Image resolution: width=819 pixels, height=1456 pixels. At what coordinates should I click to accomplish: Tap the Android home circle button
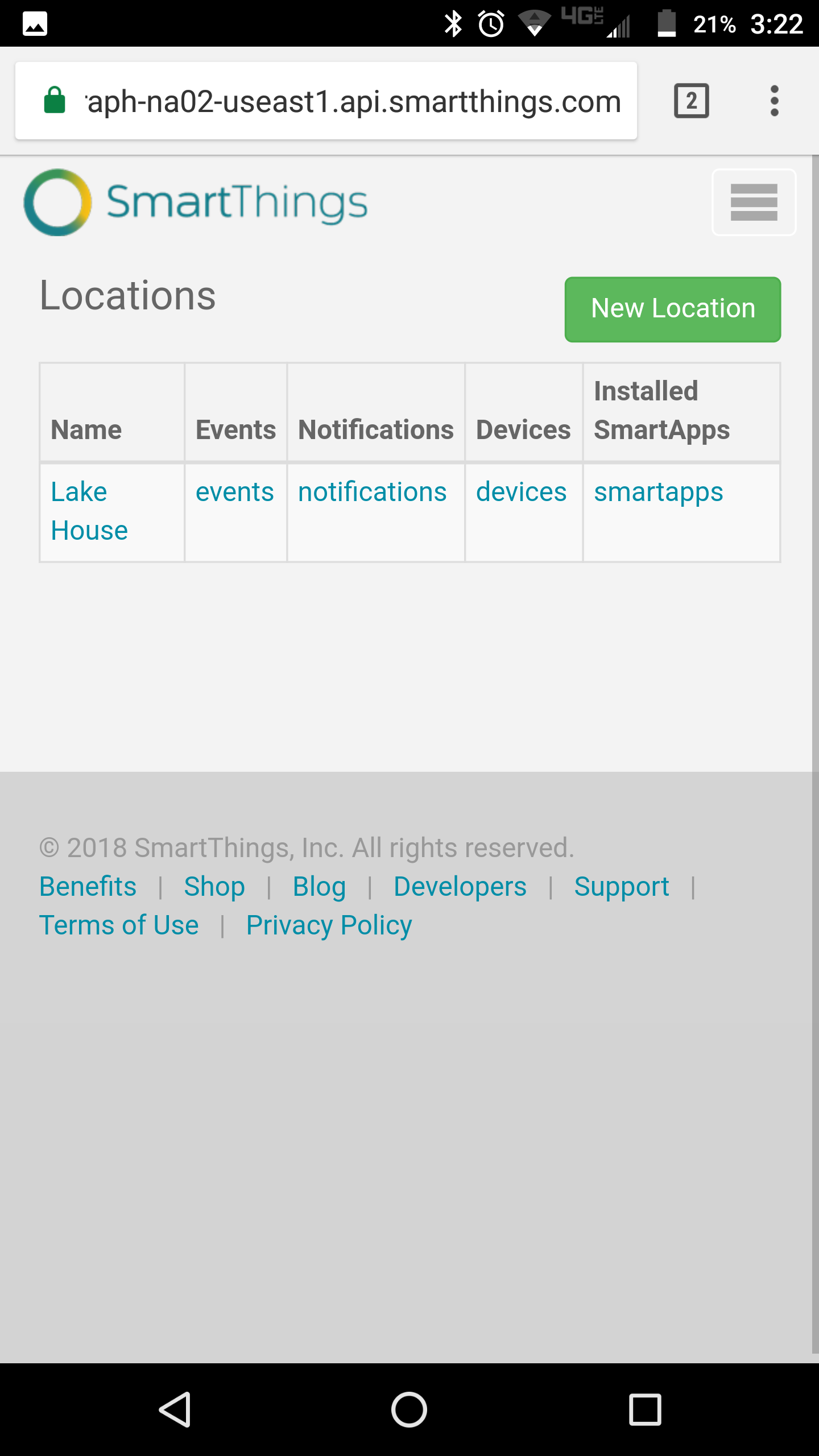pyautogui.click(x=409, y=1409)
